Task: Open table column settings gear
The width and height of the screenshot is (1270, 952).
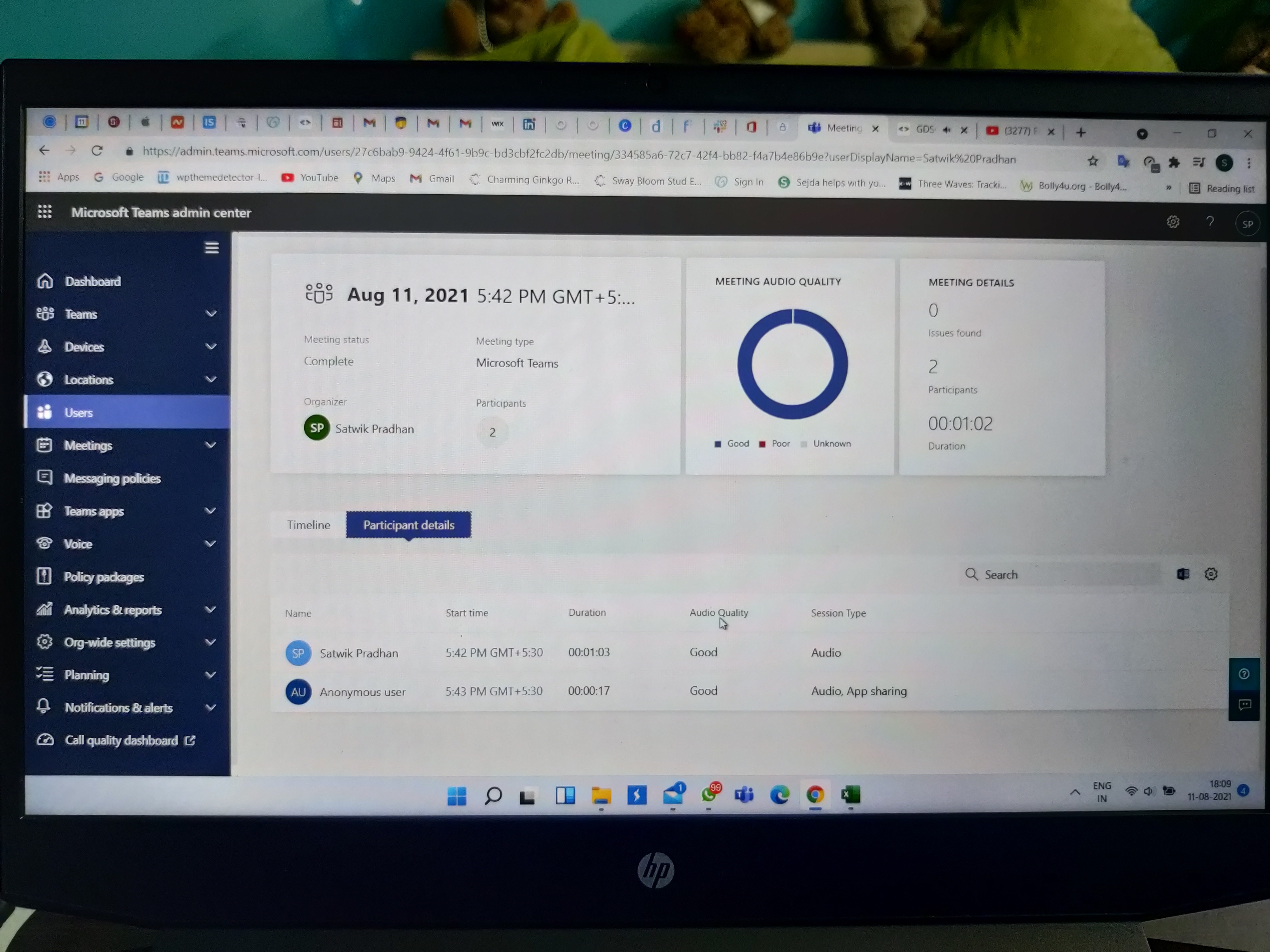Action: pyautogui.click(x=1211, y=574)
